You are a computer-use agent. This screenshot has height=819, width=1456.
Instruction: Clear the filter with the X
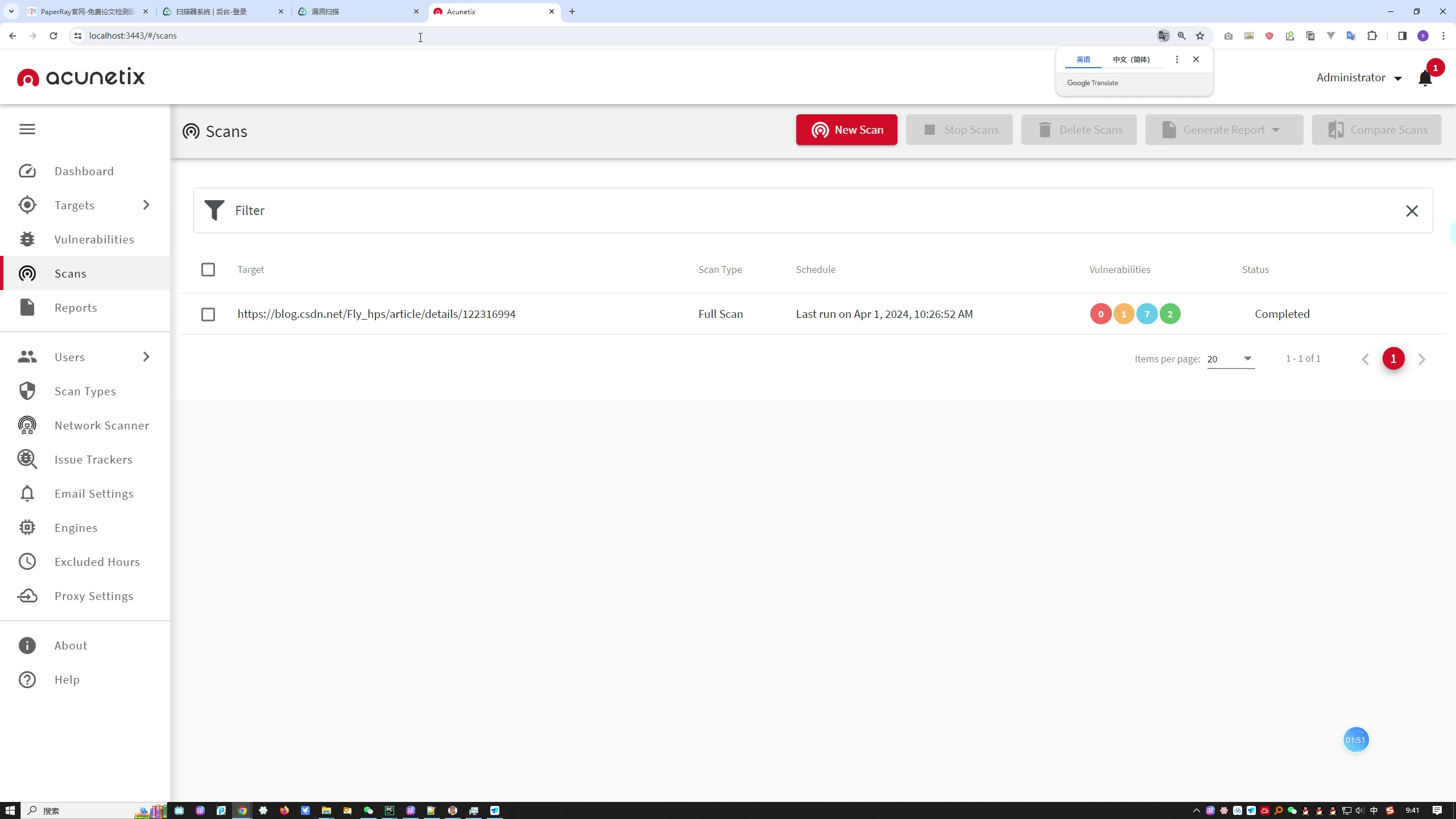click(x=1412, y=211)
